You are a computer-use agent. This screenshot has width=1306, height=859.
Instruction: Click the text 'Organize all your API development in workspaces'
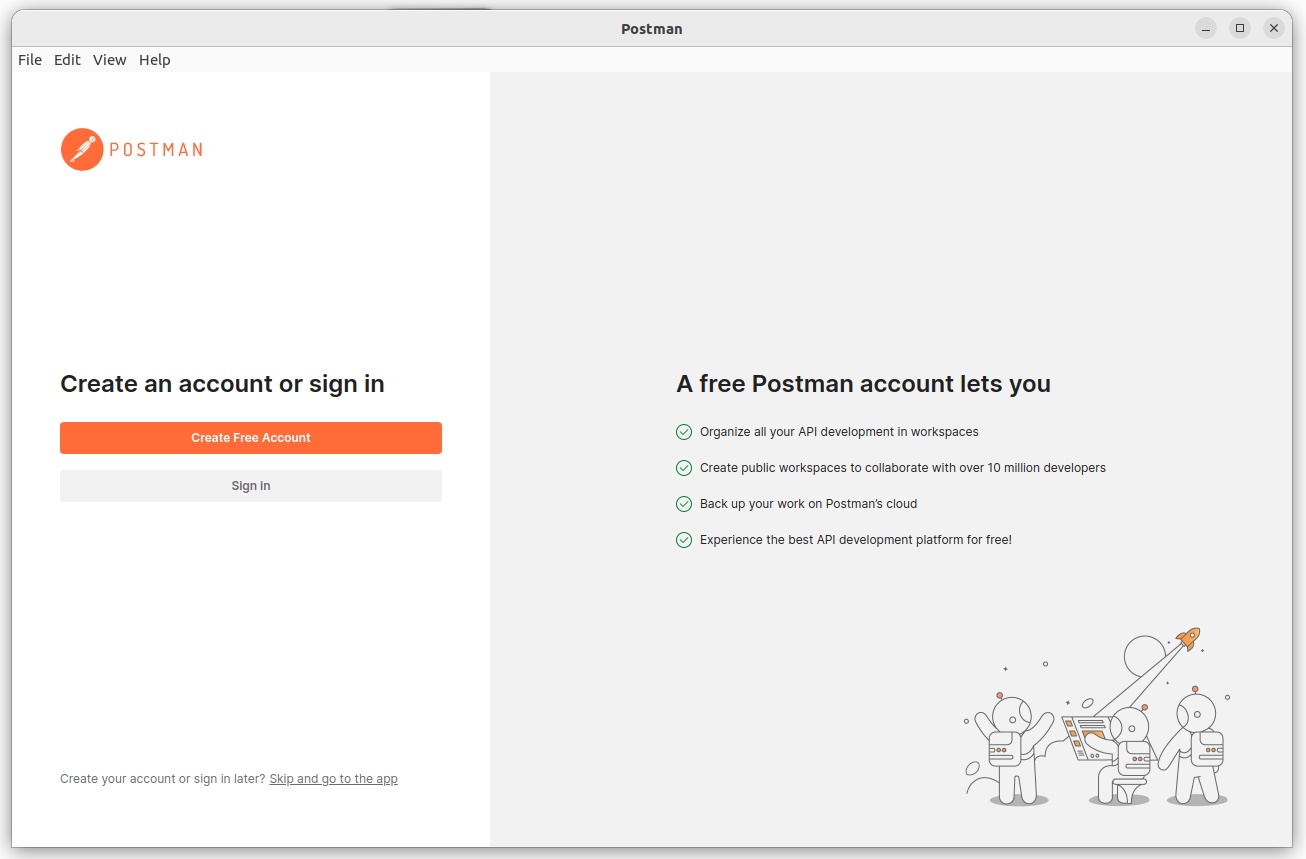[x=839, y=432]
